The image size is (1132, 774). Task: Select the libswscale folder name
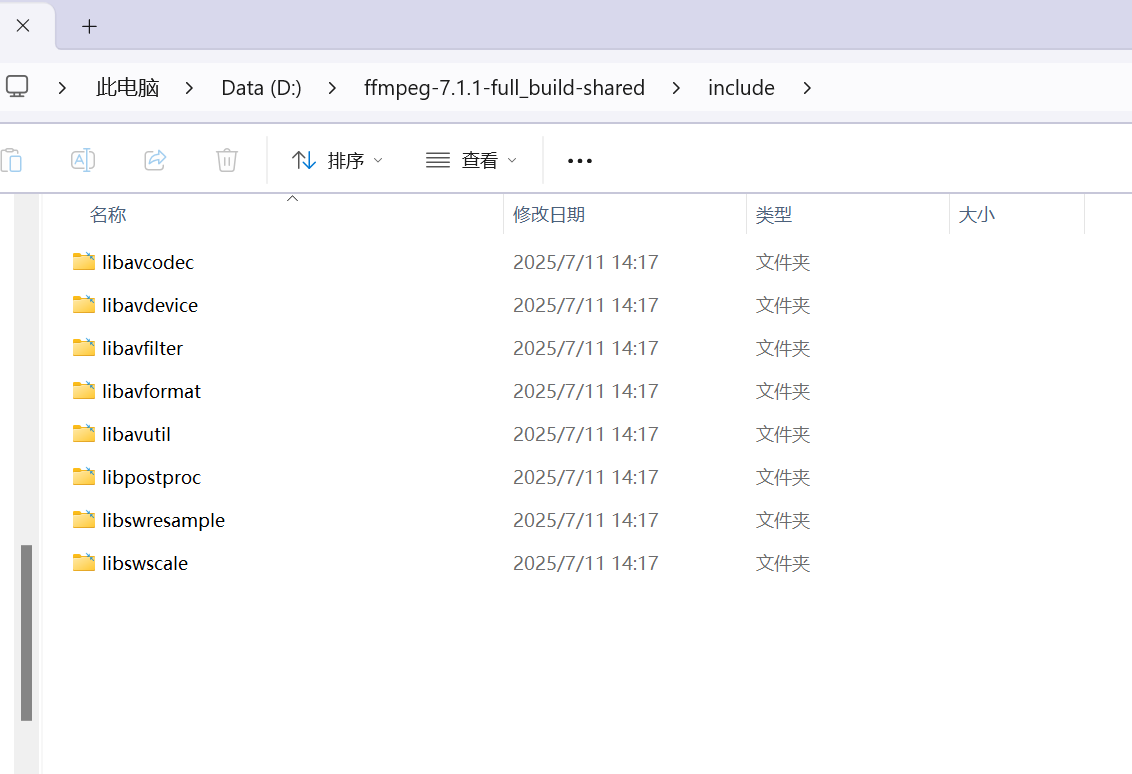click(145, 563)
